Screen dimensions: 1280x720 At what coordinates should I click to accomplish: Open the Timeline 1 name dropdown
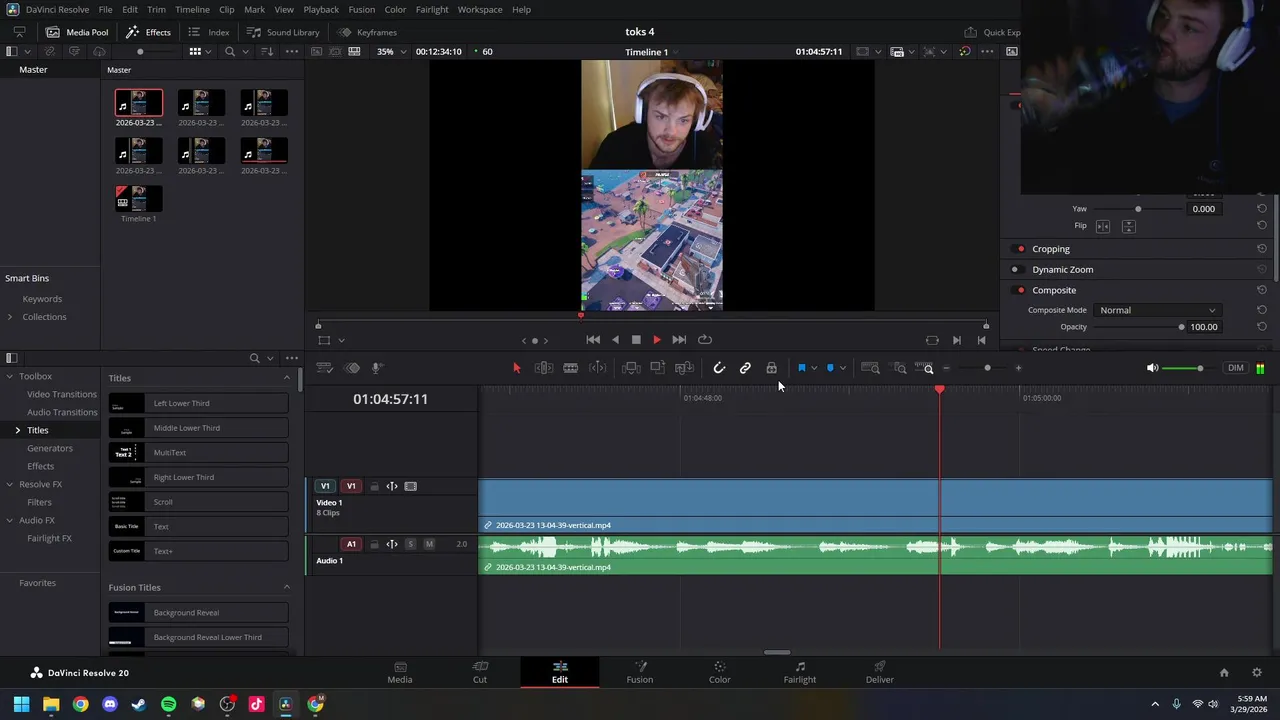click(x=651, y=52)
